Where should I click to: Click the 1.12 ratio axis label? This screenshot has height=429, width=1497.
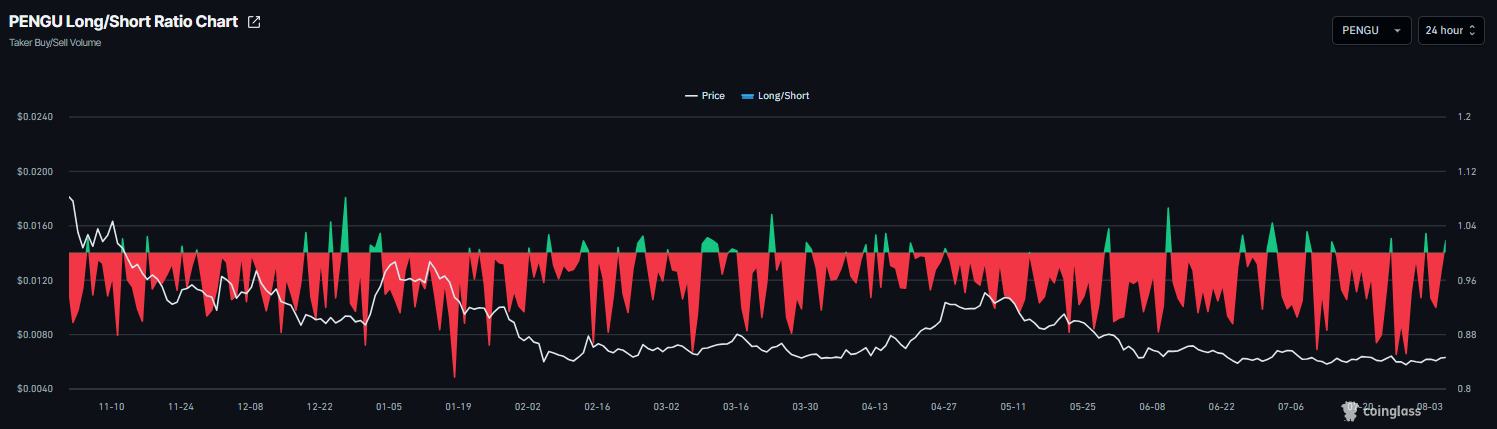(1467, 172)
